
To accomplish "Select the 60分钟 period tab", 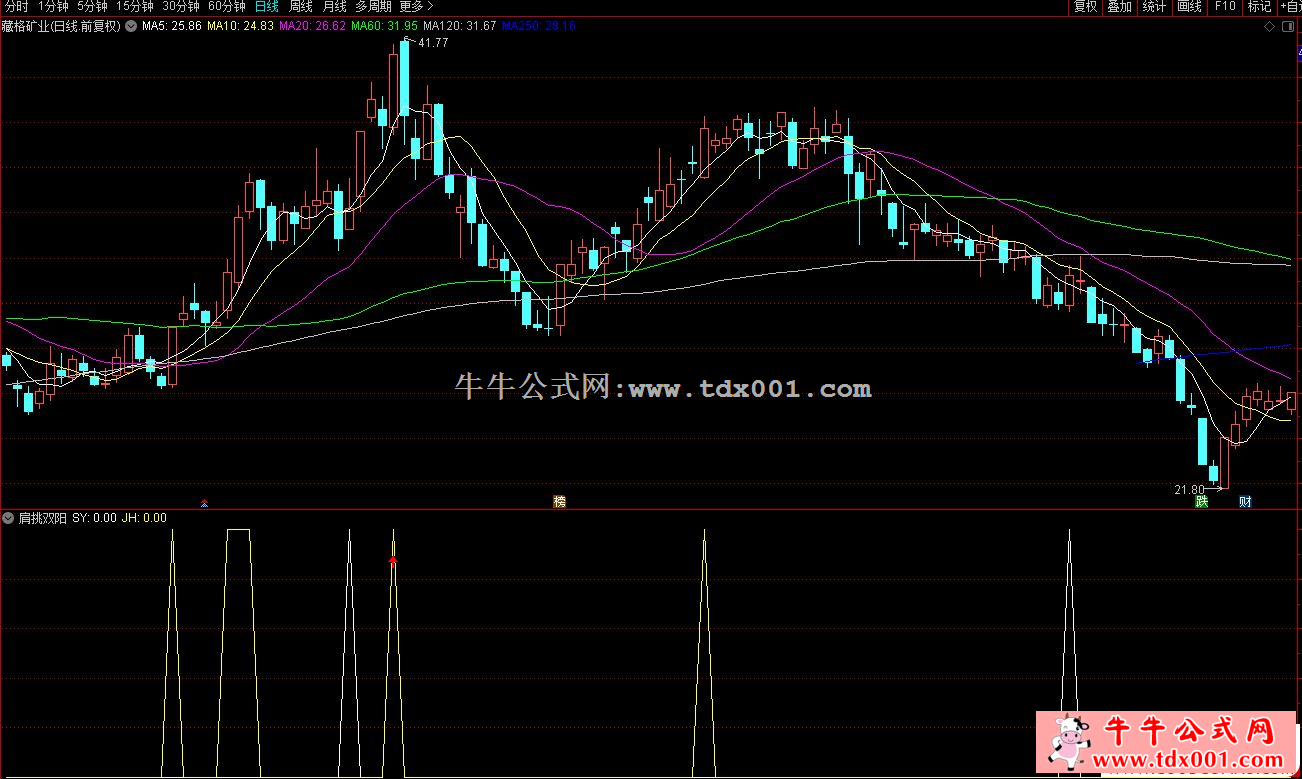I will click(x=227, y=6).
